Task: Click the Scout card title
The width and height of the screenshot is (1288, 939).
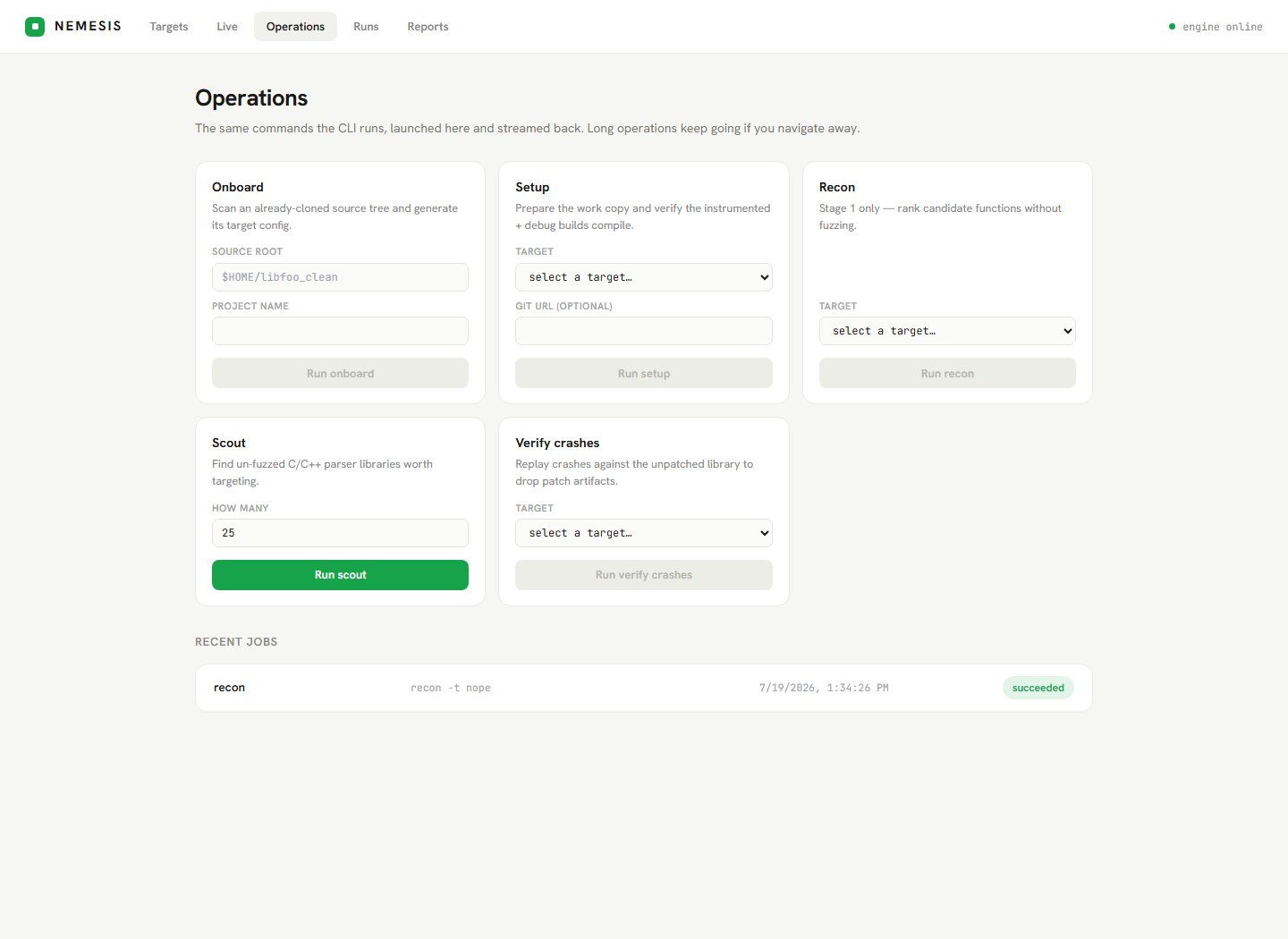Action: tap(229, 443)
